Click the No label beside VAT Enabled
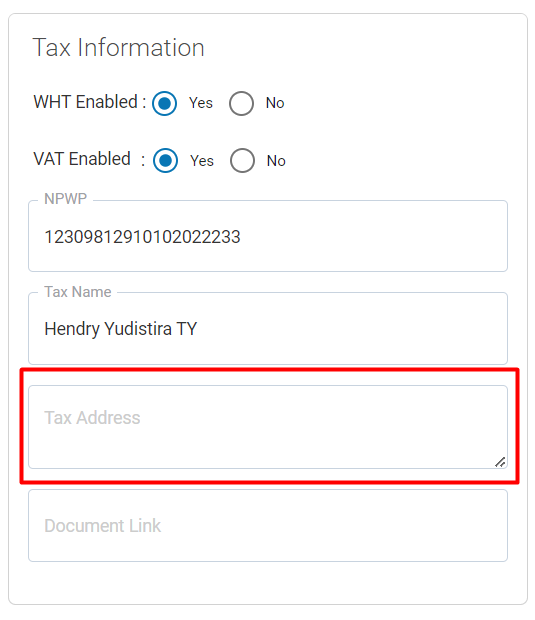 point(276,161)
